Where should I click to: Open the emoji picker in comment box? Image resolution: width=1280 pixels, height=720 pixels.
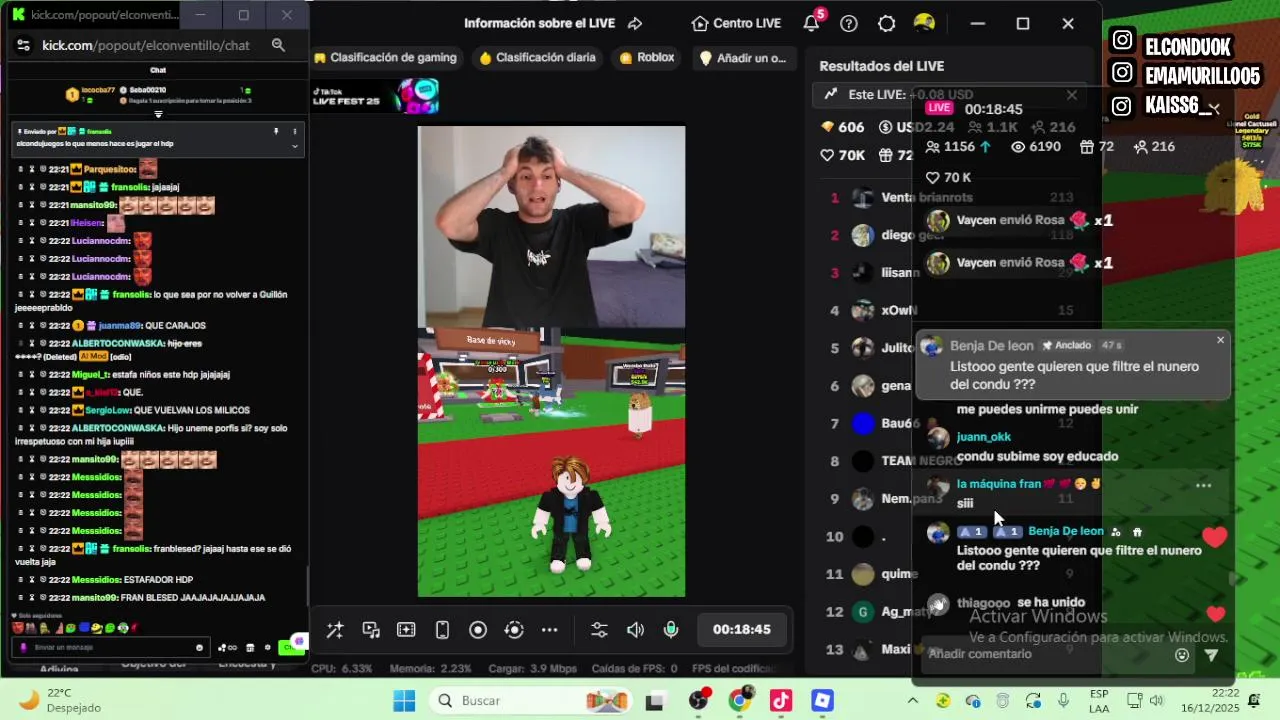point(1182,655)
